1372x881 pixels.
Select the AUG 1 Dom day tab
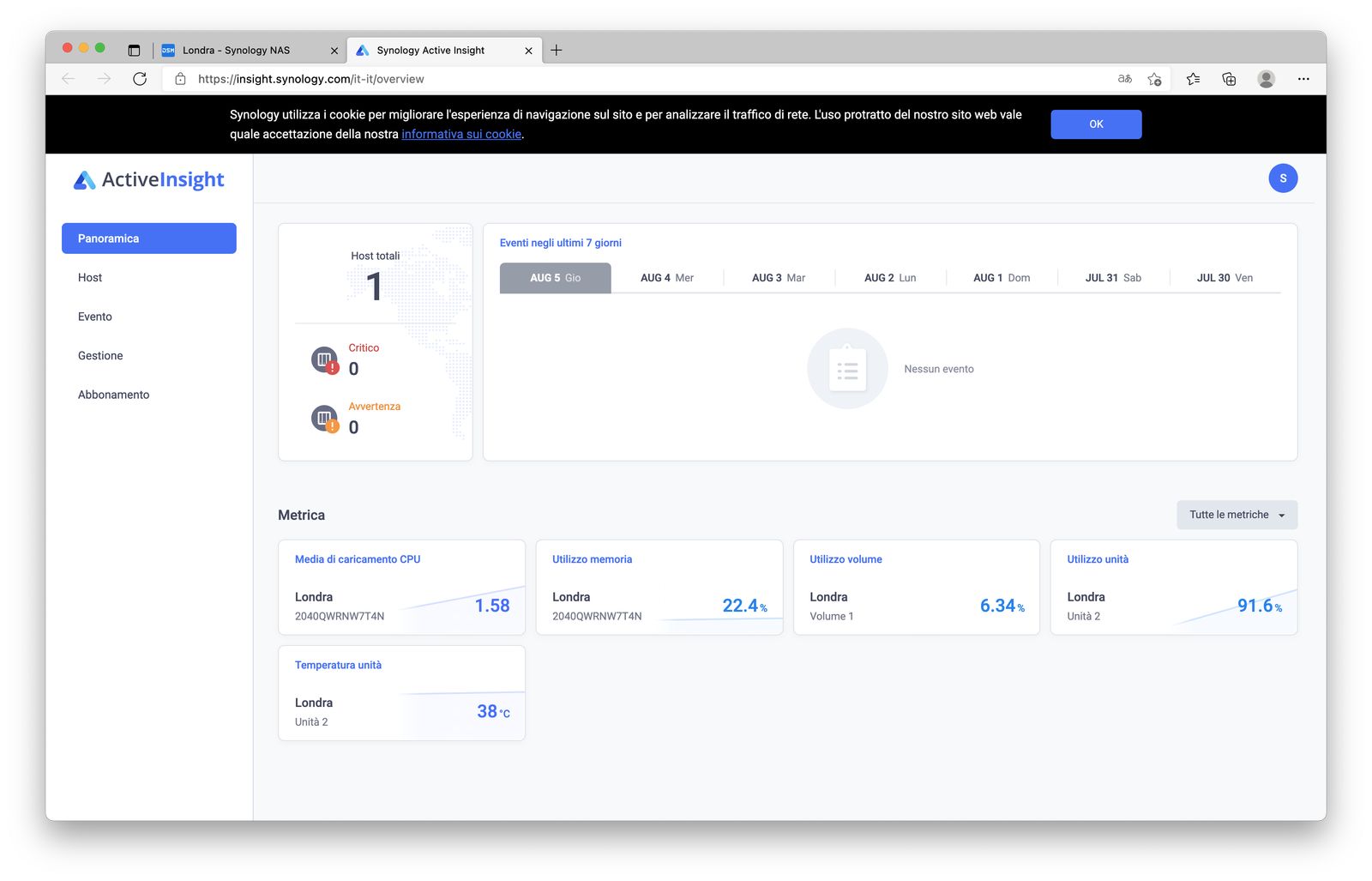(x=1002, y=278)
